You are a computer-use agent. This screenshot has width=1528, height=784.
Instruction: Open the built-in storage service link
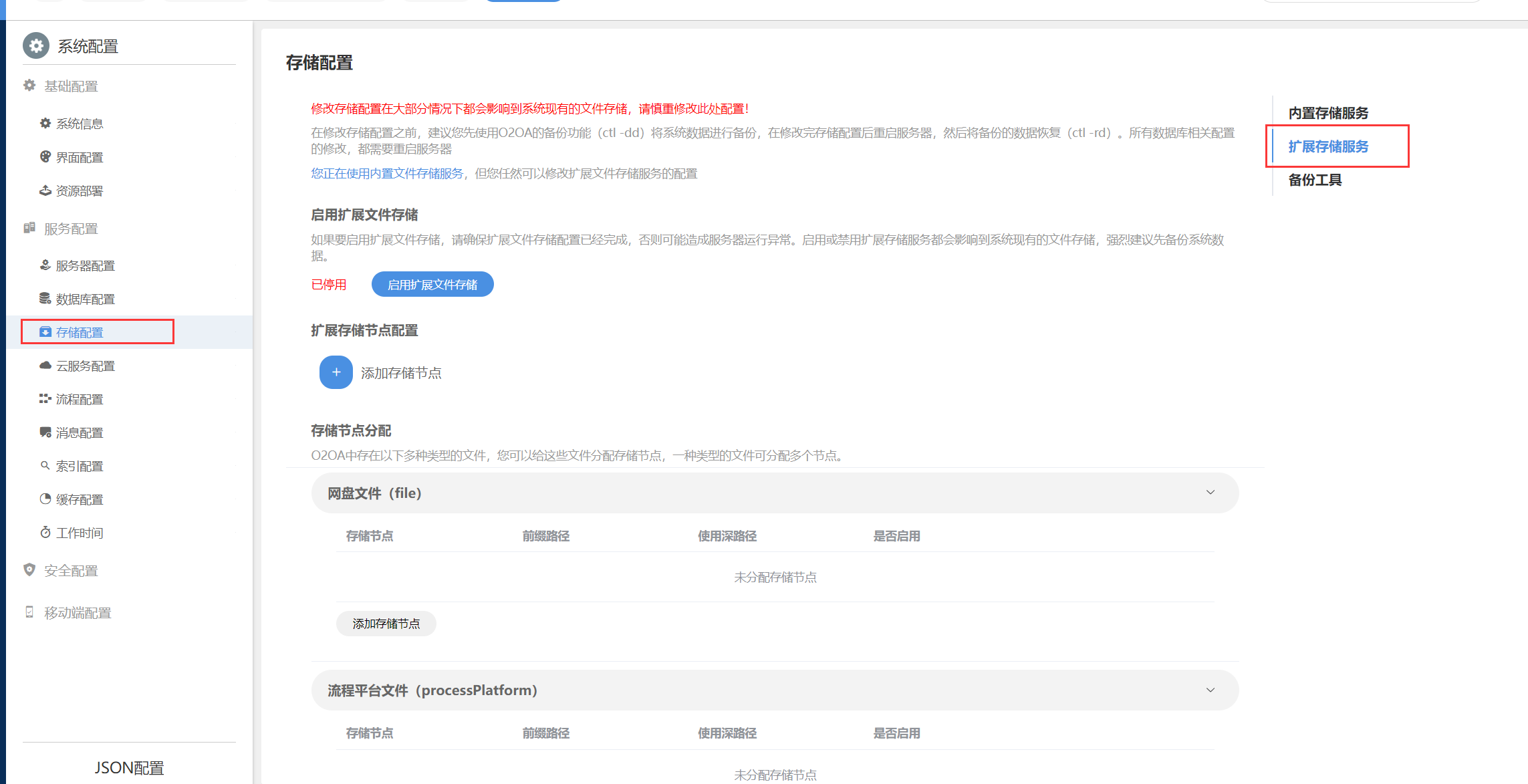(387, 174)
